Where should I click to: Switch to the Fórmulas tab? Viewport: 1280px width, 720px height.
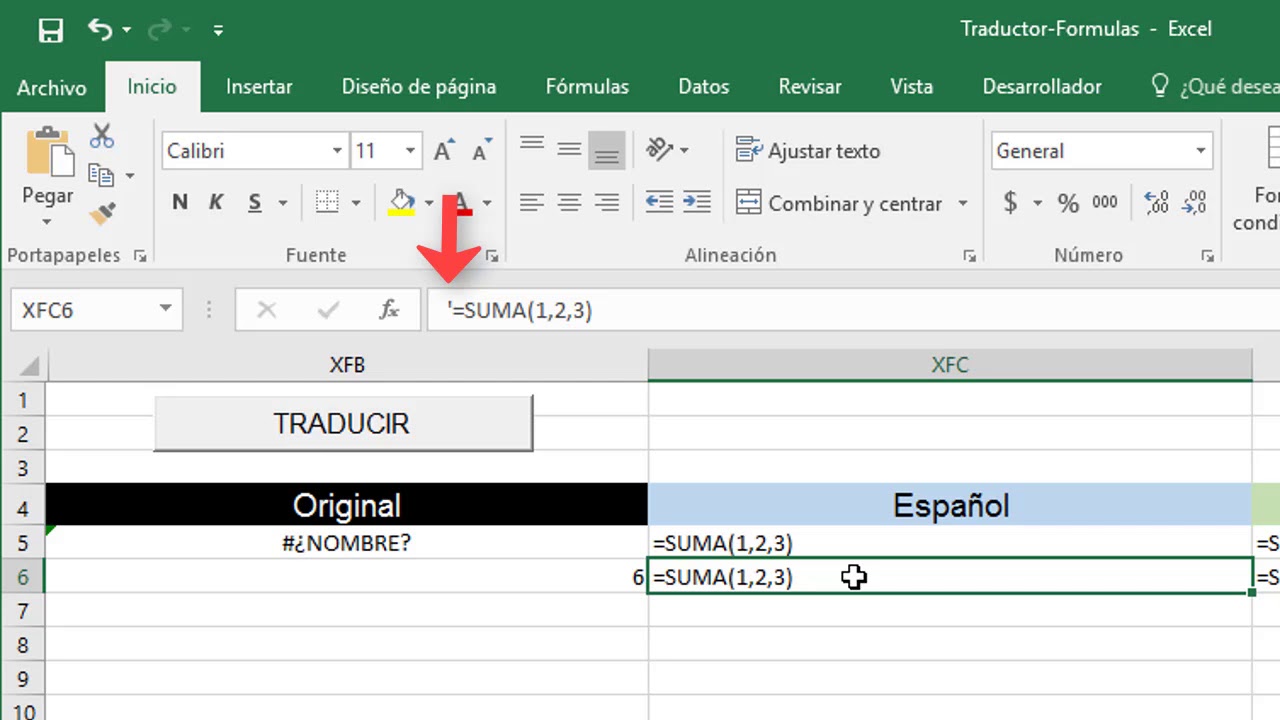pos(587,87)
